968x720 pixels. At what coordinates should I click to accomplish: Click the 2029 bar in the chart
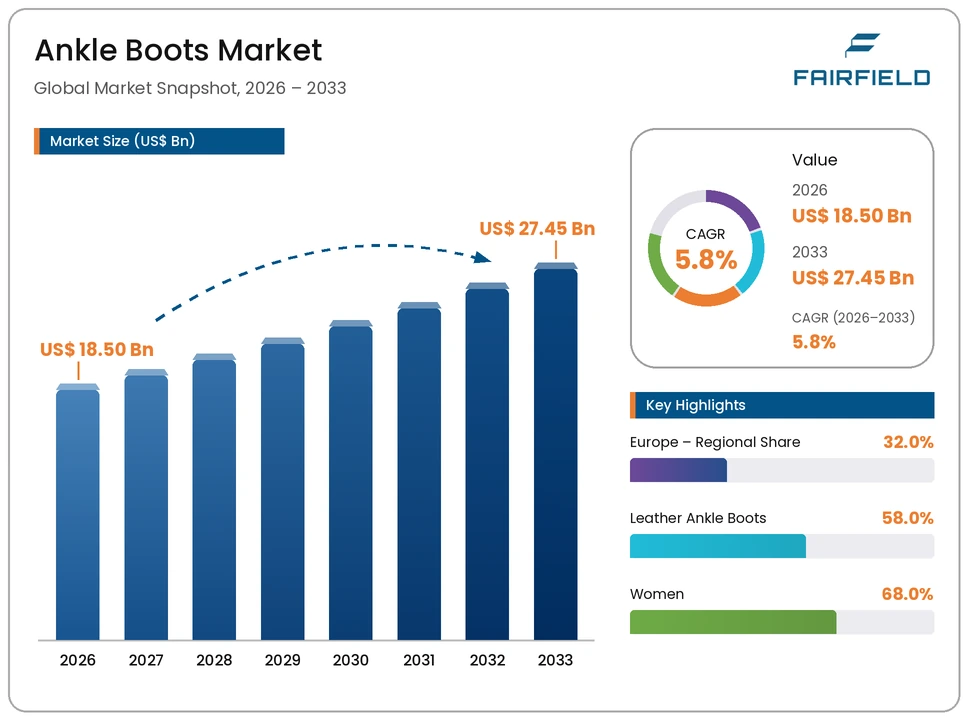283,489
